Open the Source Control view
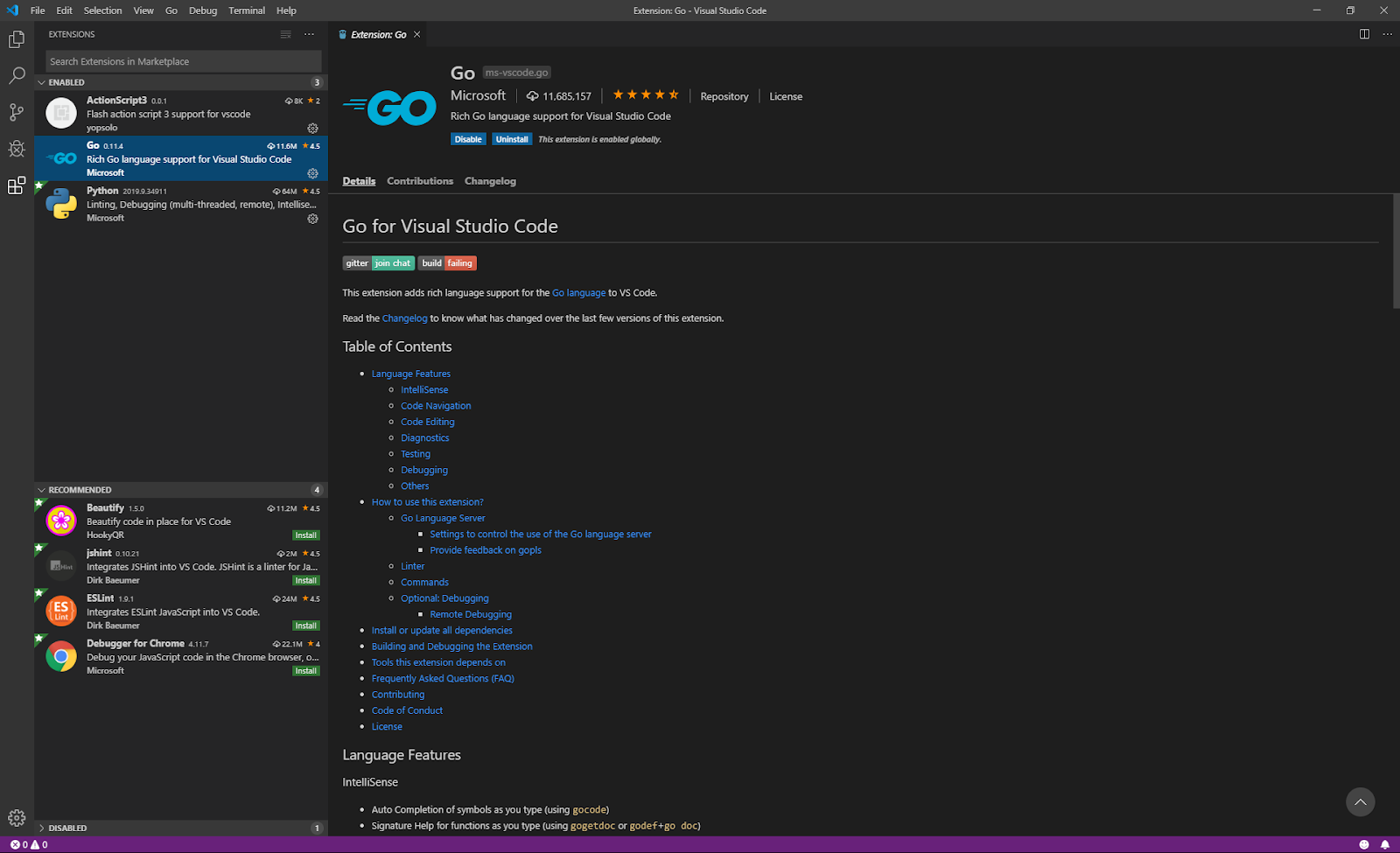 click(17, 112)
